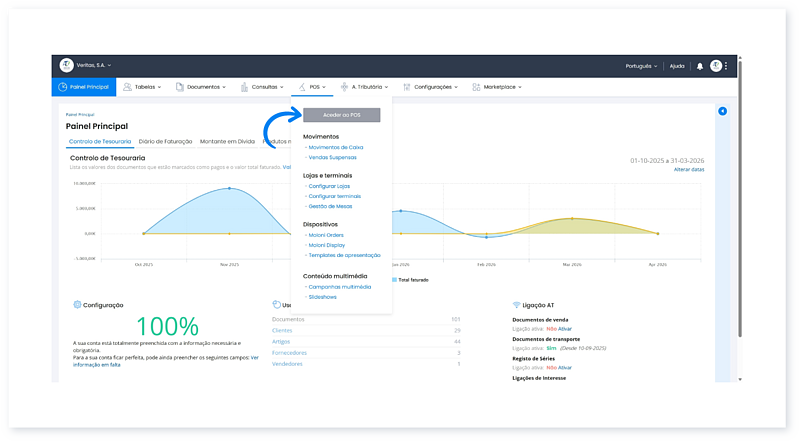Click the vertical dots menu icon
800x442 pixels.
tap(727, 66)
